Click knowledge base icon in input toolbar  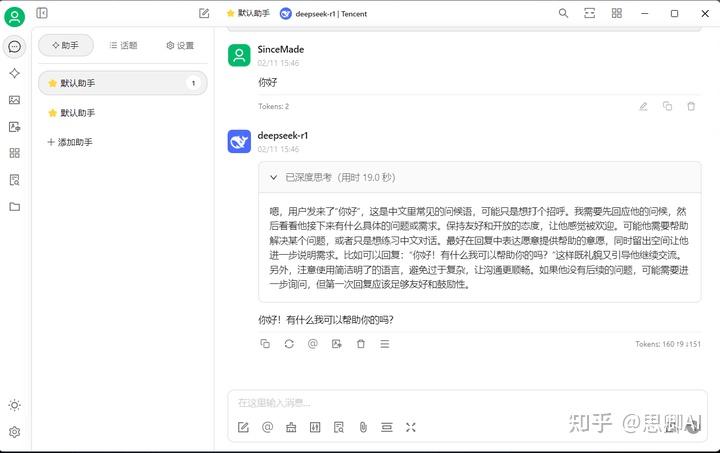pyautogui.click(x=339, y=427)
